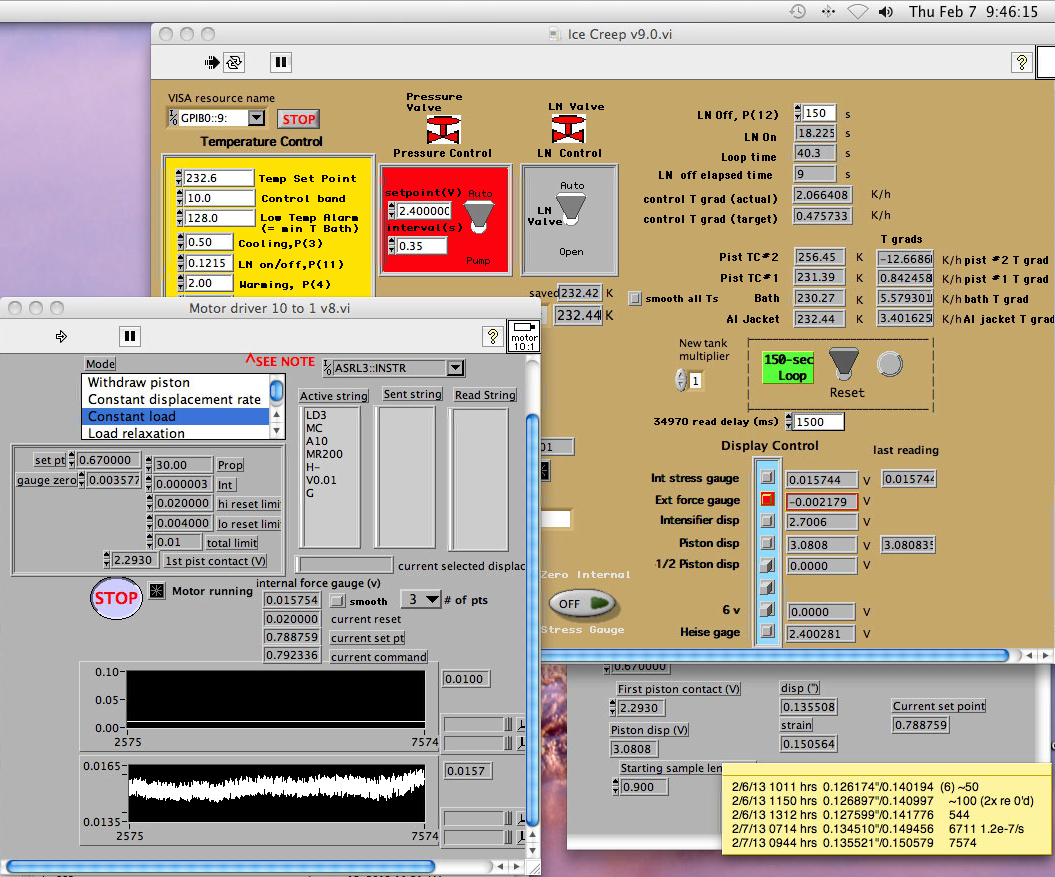1055x877 pixels.
Task: Enable the smooth all Ts checkbox
Action: [x=634, y=298]
